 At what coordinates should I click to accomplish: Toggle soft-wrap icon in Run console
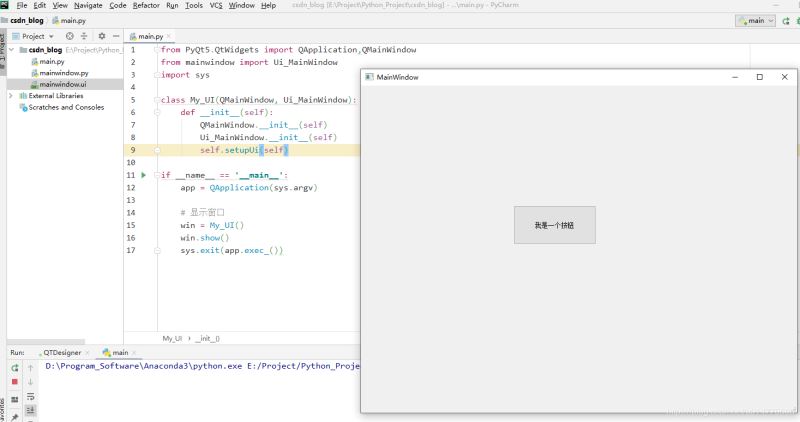pyautogui.click(x=30, y=396)
